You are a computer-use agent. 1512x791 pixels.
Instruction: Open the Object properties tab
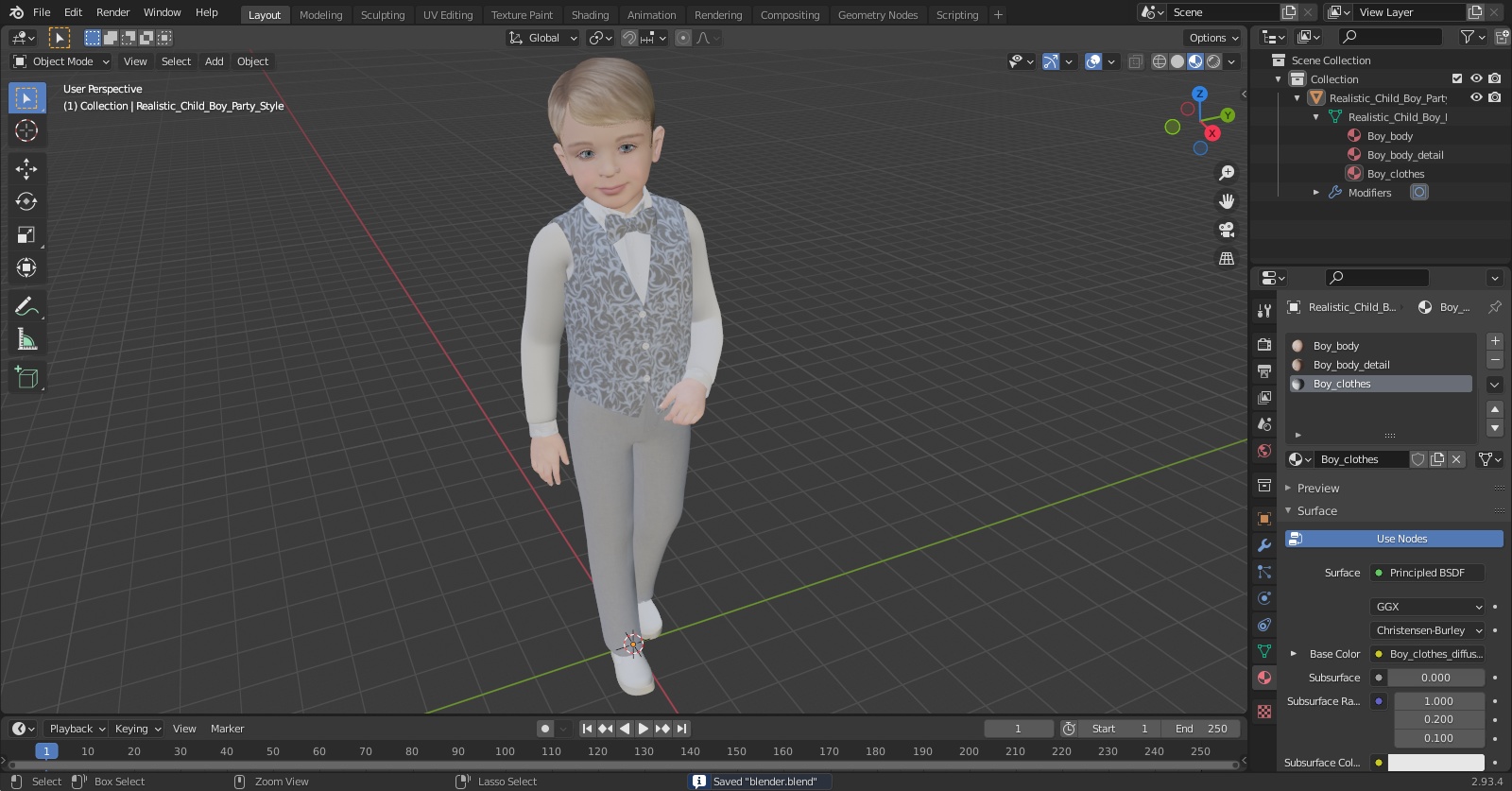[1264, 519]
